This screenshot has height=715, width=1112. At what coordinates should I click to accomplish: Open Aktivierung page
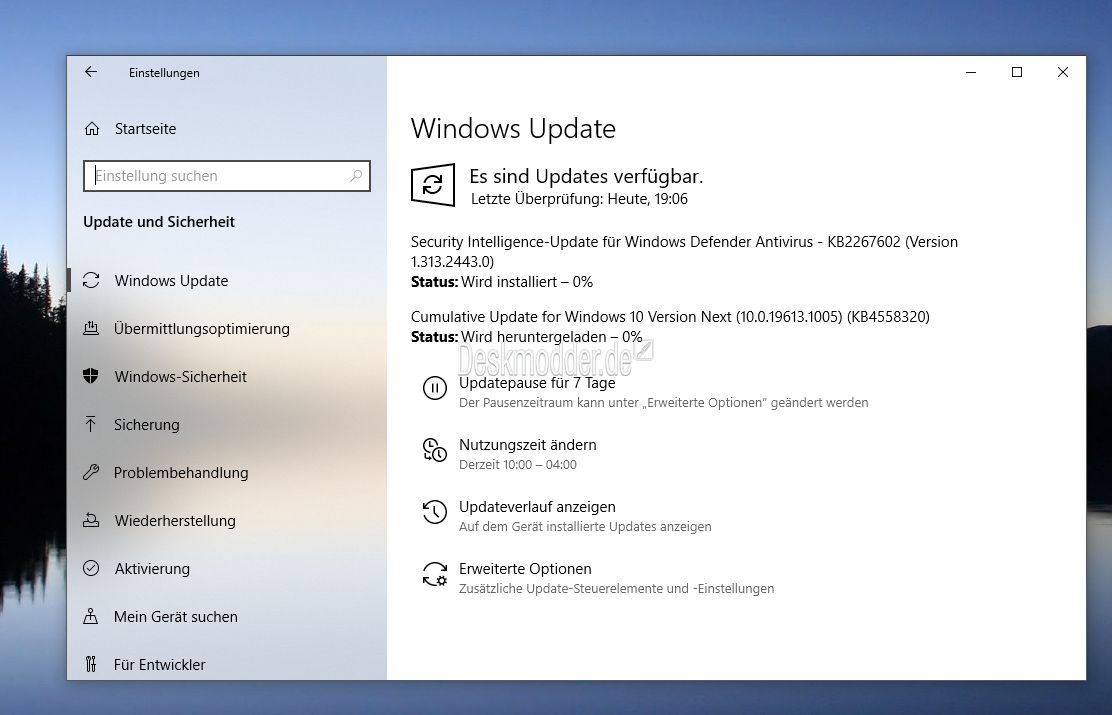[152, 568]
